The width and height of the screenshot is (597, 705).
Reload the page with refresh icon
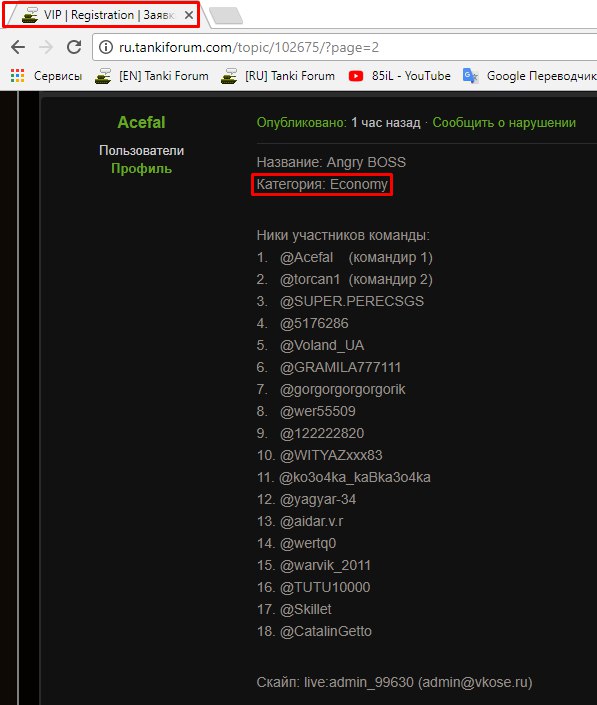[x=74, y=47]
